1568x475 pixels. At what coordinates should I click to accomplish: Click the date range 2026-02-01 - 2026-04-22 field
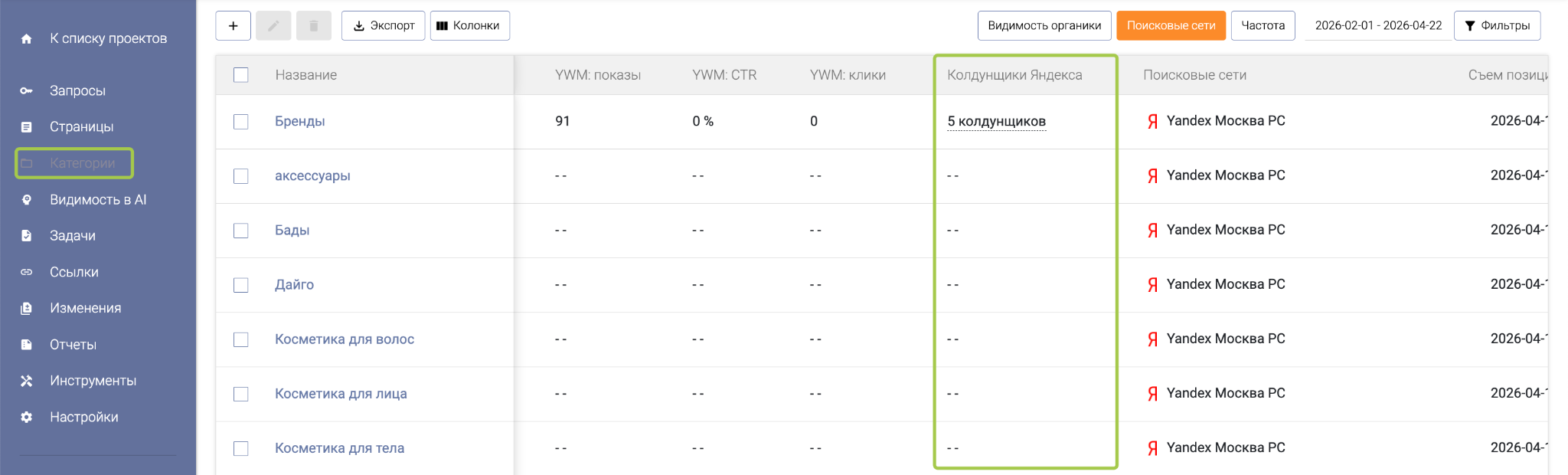pos(1378,26)
